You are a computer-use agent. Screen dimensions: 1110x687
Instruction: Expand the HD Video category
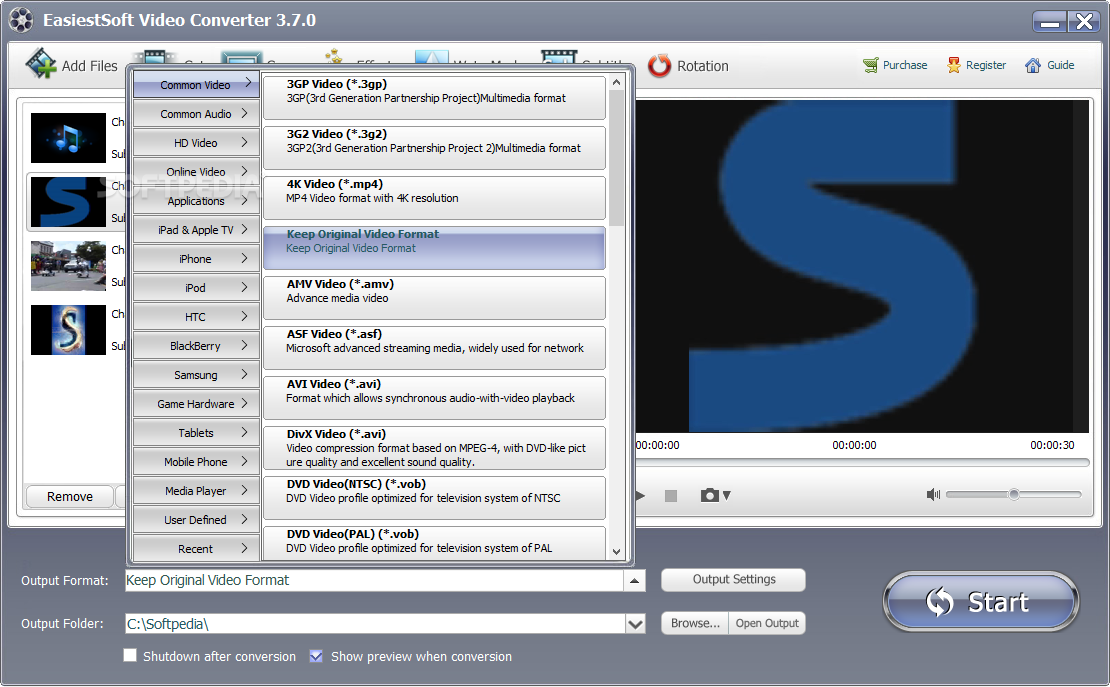pyautogui.click(x=196, y=142)
